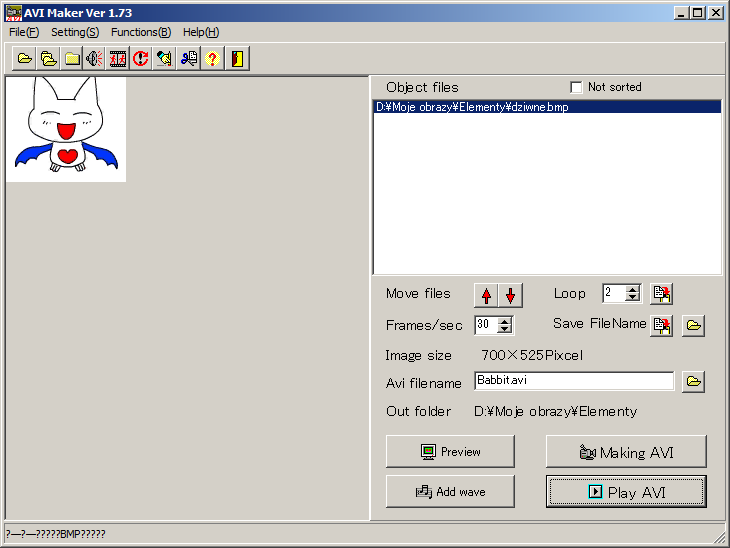Click the cat preview image thumbnail
730x548 pixels.
(x=66, y=129)
